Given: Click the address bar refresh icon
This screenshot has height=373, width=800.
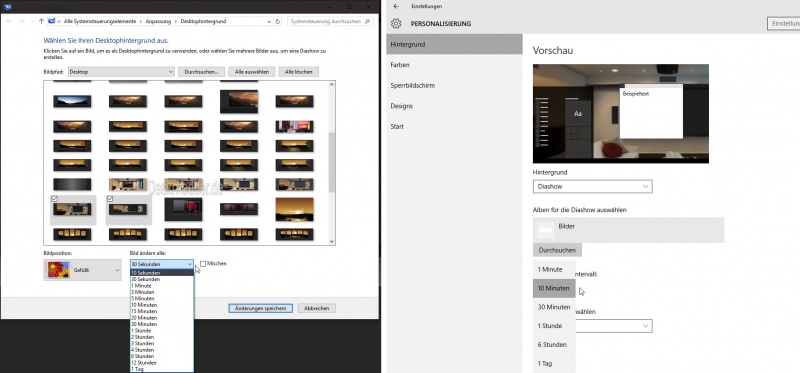Looking at the screenshot, I should [278, 21].
